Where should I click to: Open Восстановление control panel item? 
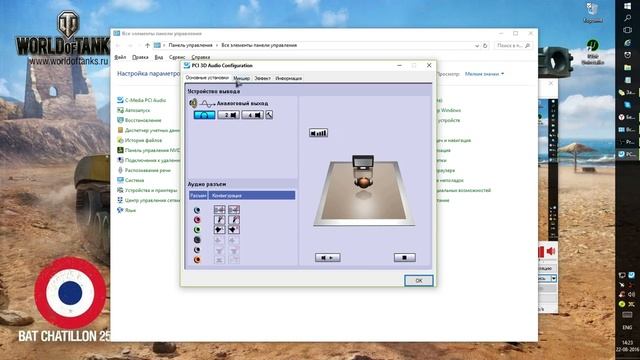pos(143,120)
